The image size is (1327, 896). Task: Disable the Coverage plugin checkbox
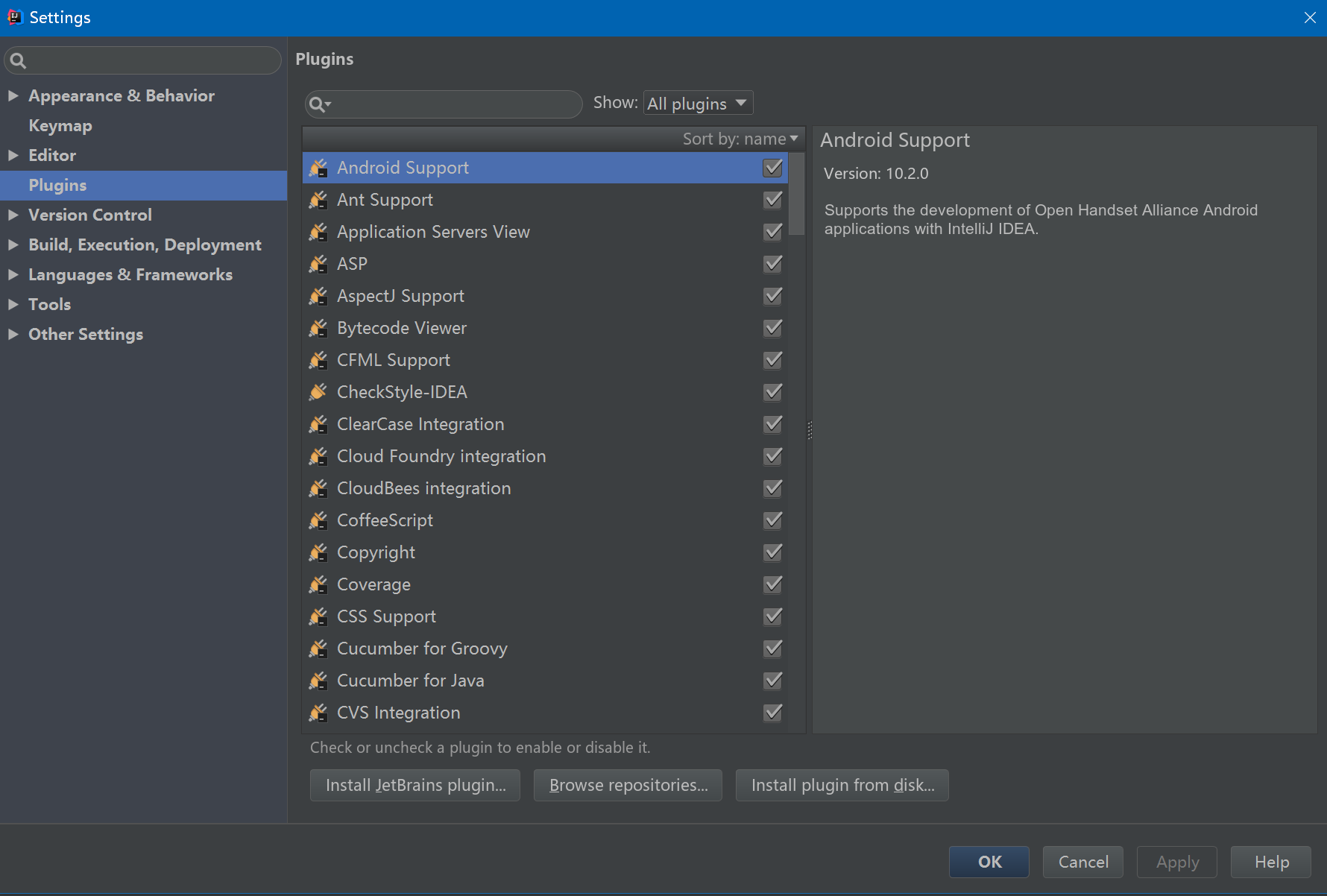pos(773,585)
